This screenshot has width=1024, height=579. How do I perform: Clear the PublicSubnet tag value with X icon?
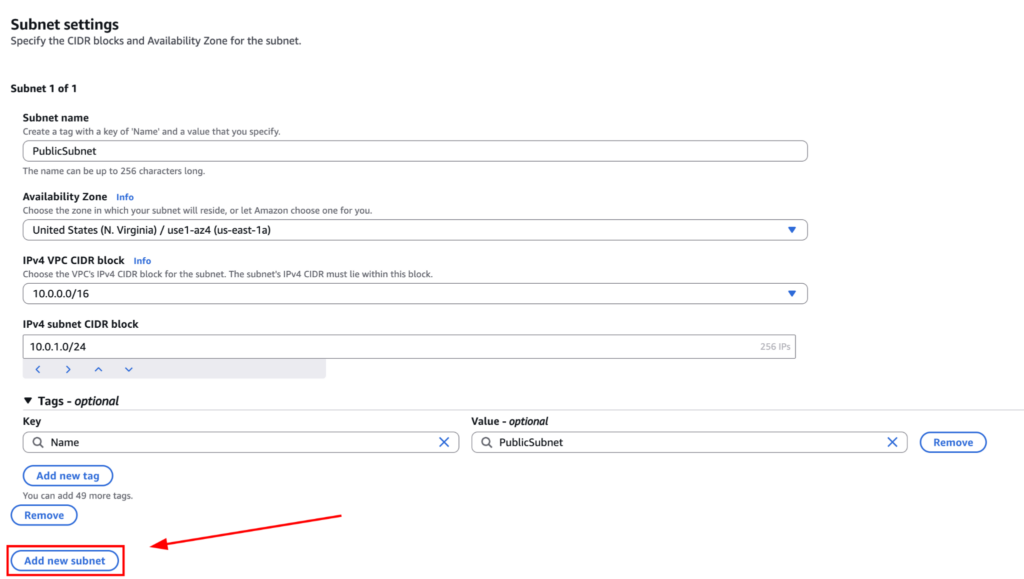pos(892,442)
